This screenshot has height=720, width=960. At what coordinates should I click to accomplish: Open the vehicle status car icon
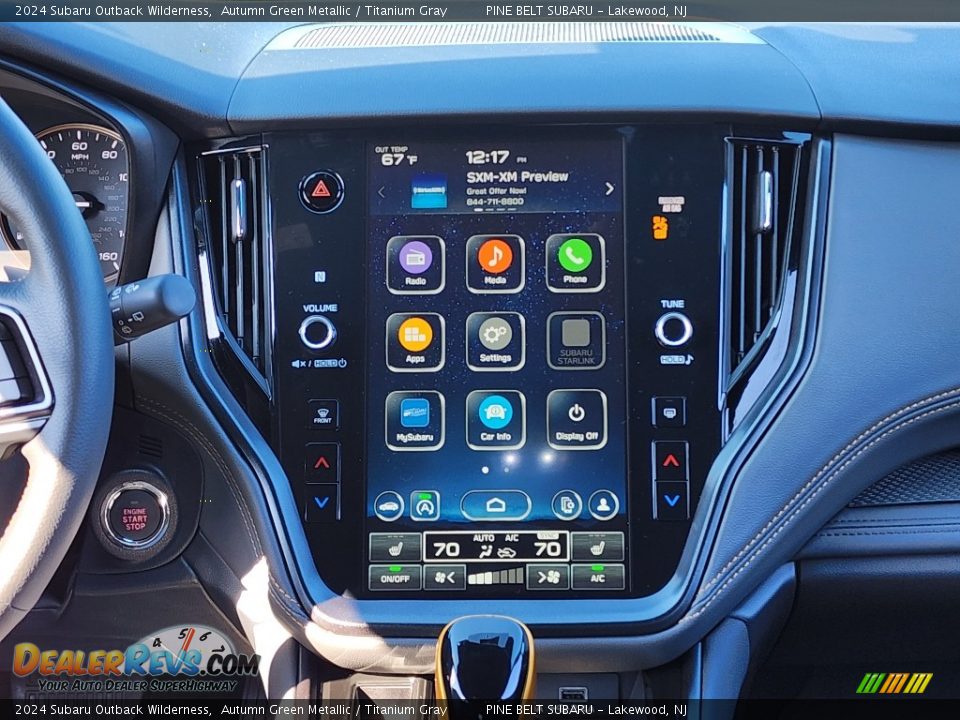(389, 506)
